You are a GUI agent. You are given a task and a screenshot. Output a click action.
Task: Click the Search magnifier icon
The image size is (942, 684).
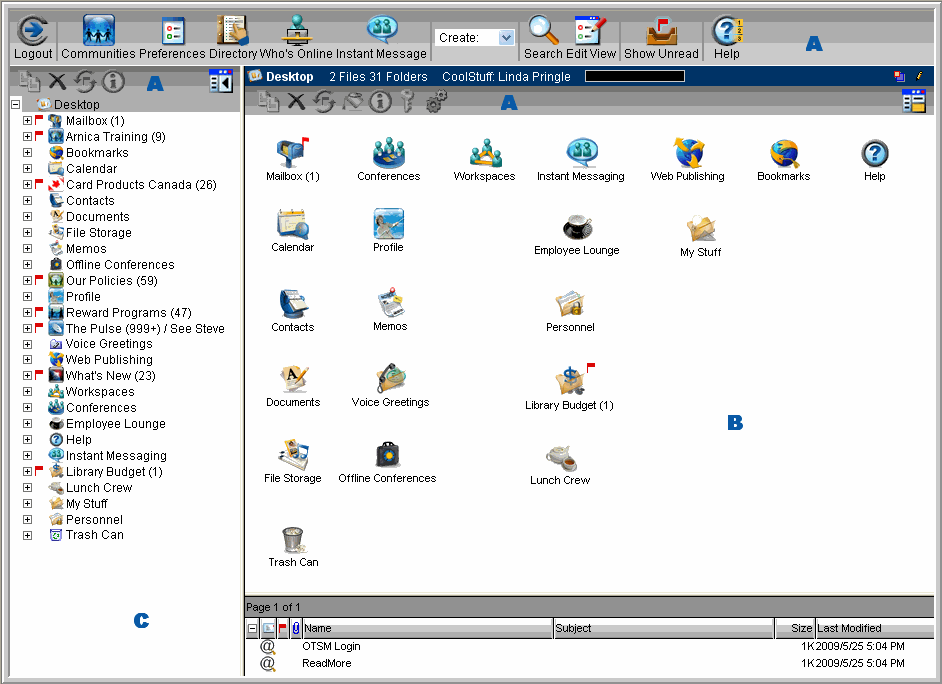point(543,32)
